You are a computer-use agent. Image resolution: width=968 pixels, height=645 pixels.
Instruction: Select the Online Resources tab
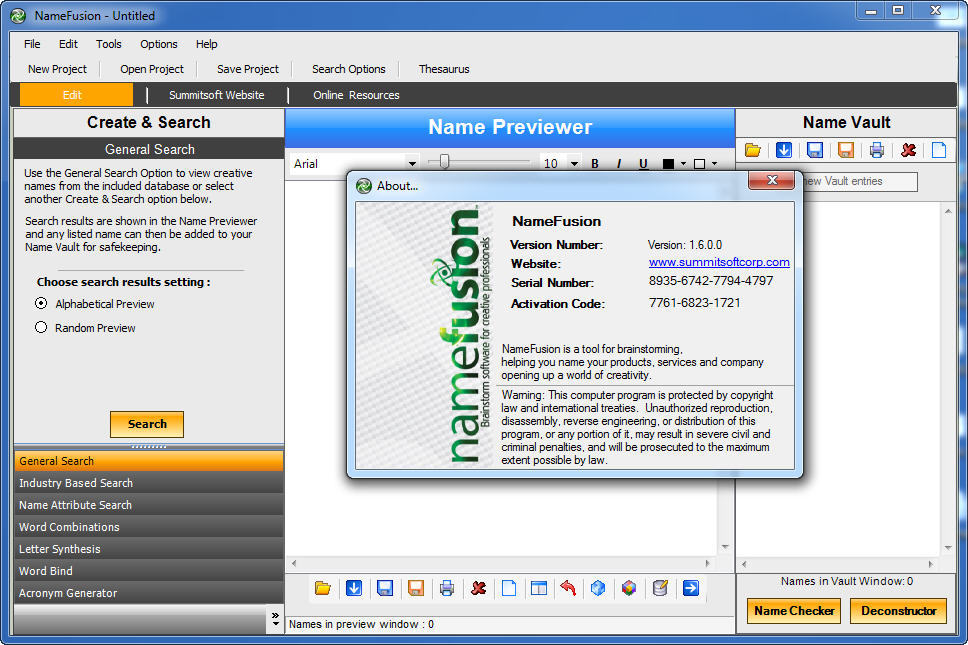(356, 95)
